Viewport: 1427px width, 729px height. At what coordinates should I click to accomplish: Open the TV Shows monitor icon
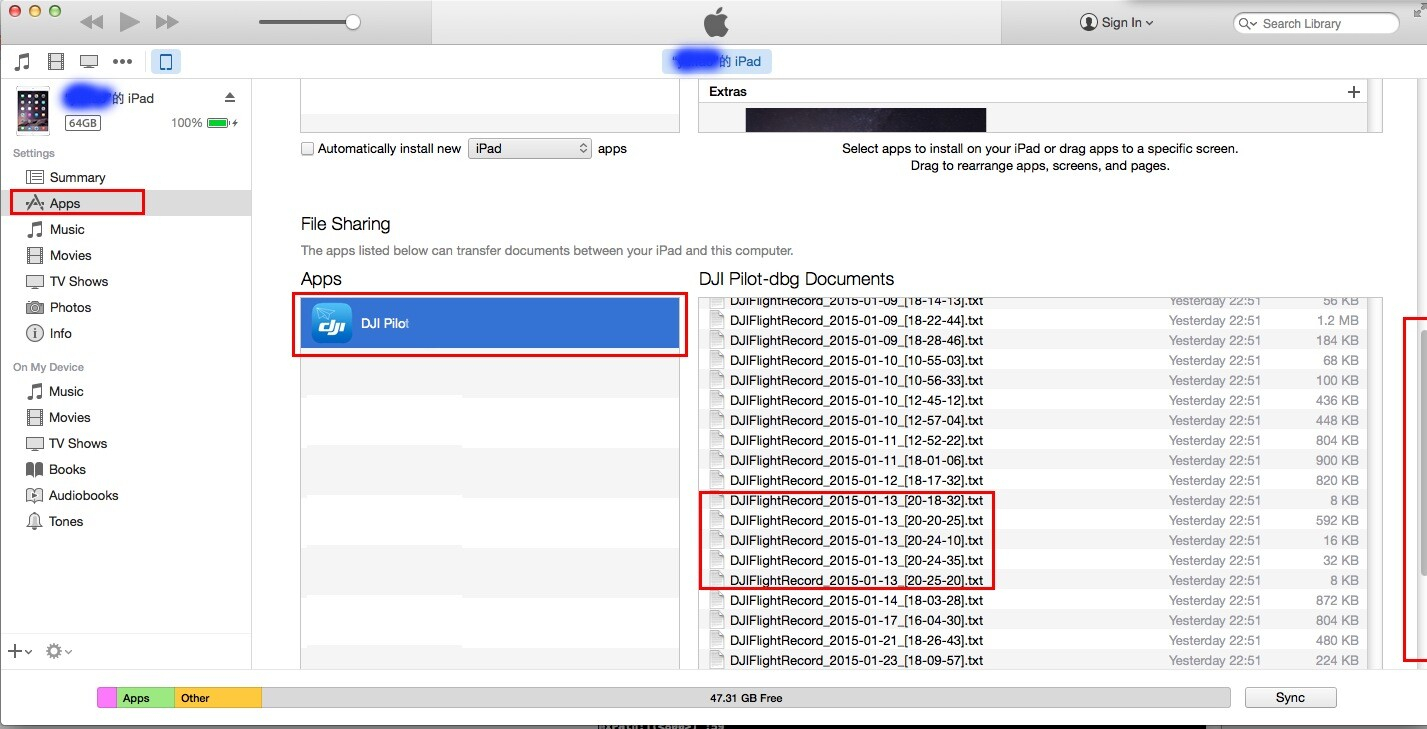[89, 62]
